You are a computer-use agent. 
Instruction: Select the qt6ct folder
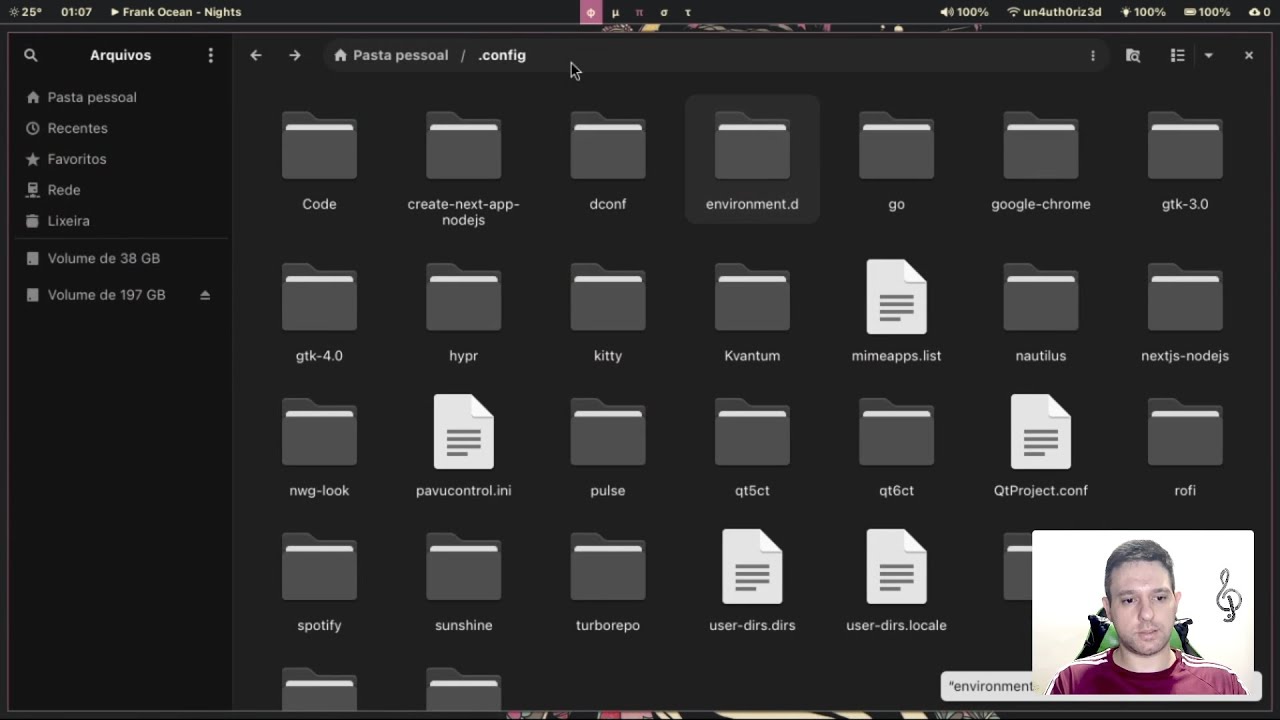click(896, 447)
